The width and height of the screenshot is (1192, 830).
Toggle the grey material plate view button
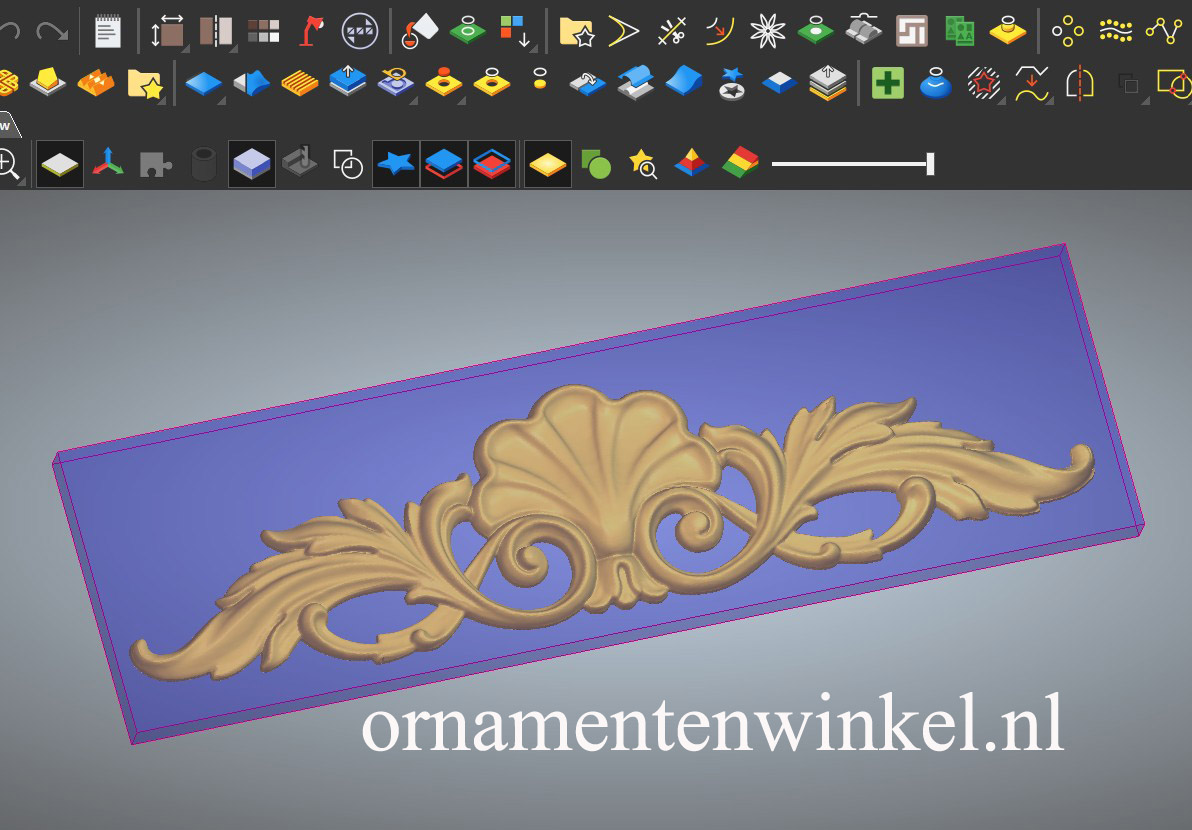click(x=60, y=163)
